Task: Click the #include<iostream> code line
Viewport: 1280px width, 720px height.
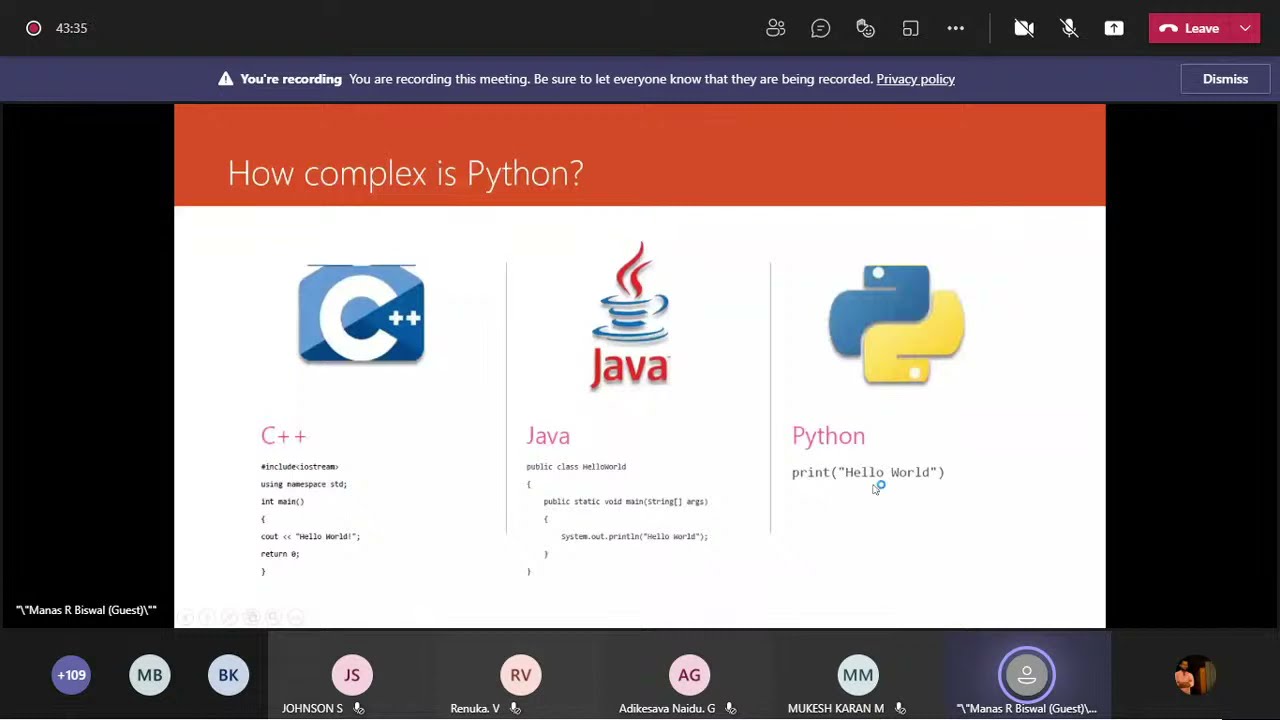Action: [299, 467]
